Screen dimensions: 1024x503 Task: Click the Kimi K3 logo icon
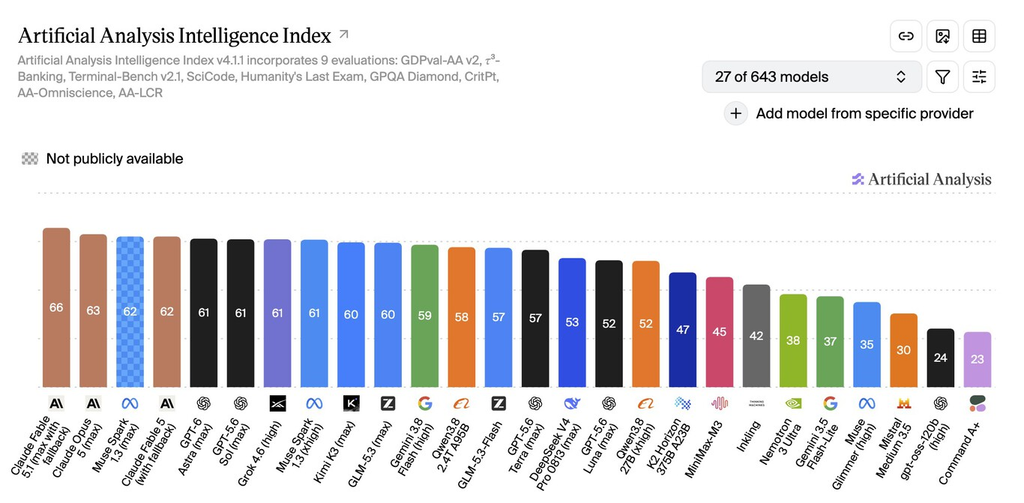point(351,404)
